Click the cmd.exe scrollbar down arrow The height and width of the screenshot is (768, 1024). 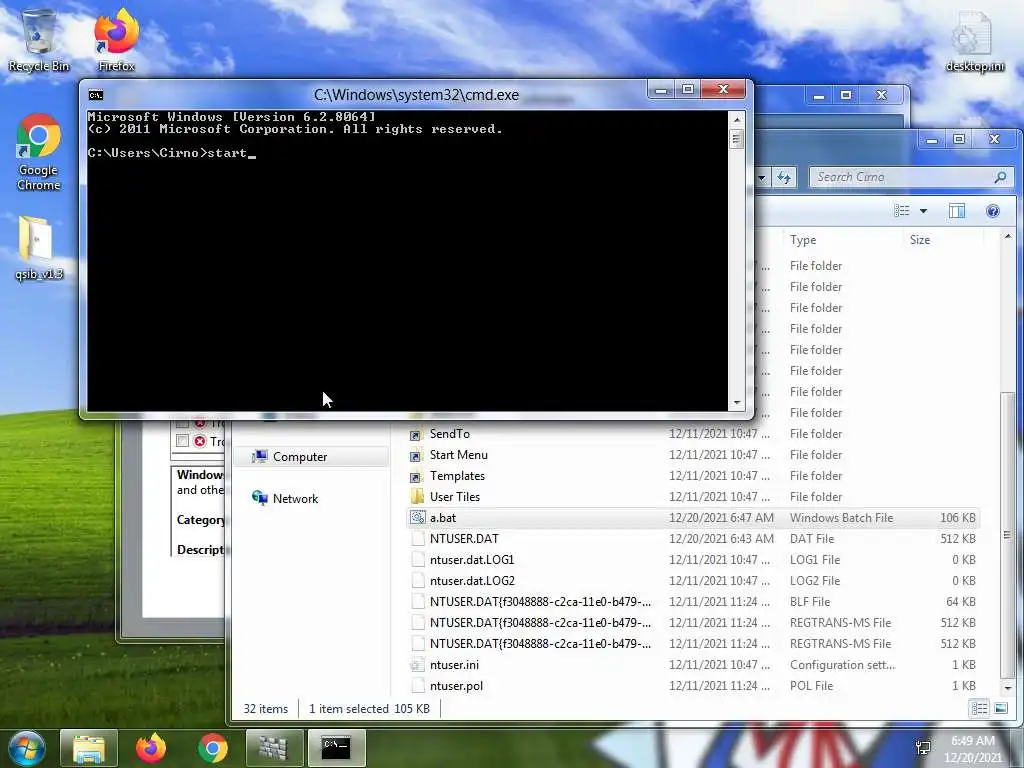737,403
